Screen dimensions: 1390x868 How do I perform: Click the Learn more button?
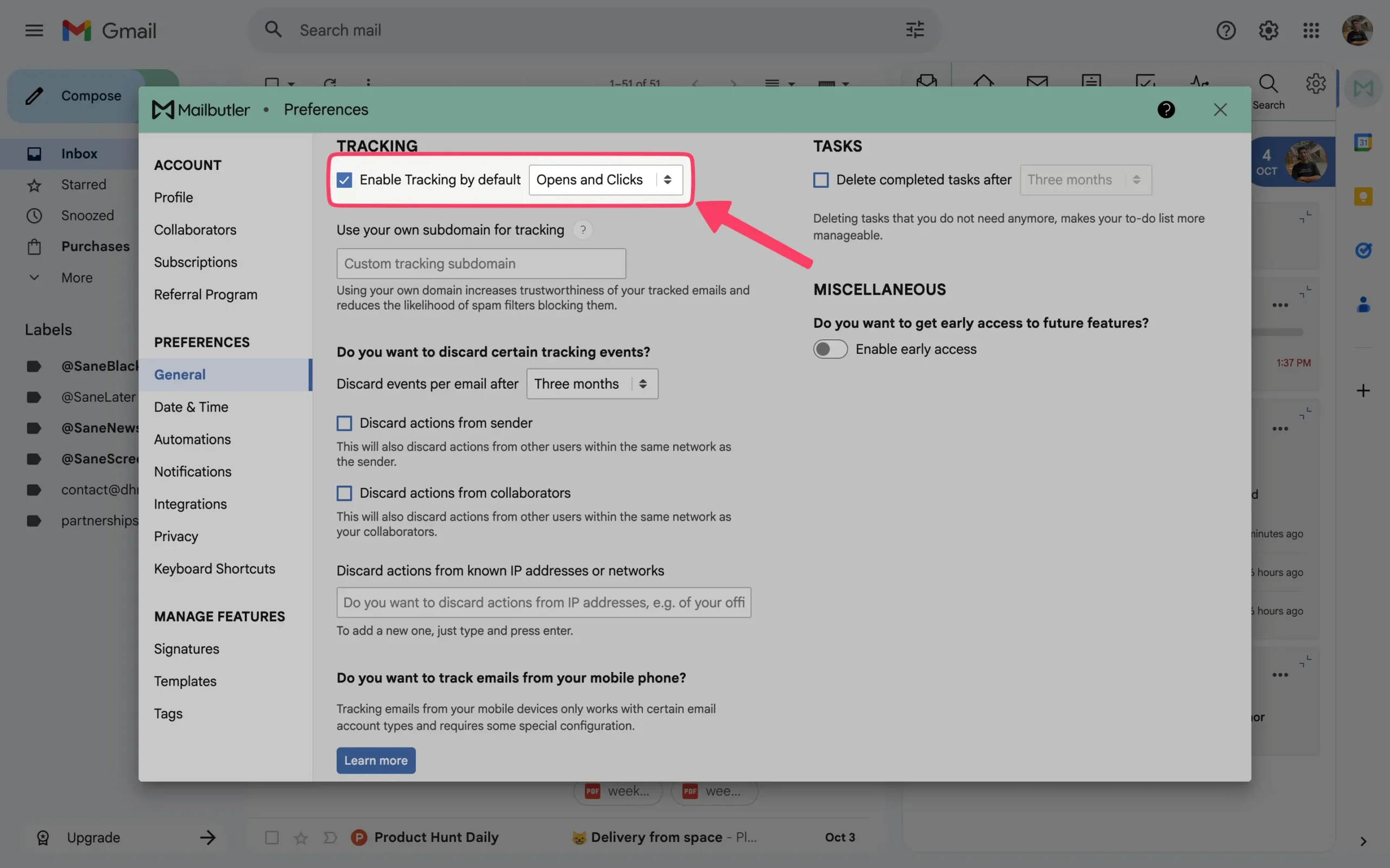click(376, 760)
